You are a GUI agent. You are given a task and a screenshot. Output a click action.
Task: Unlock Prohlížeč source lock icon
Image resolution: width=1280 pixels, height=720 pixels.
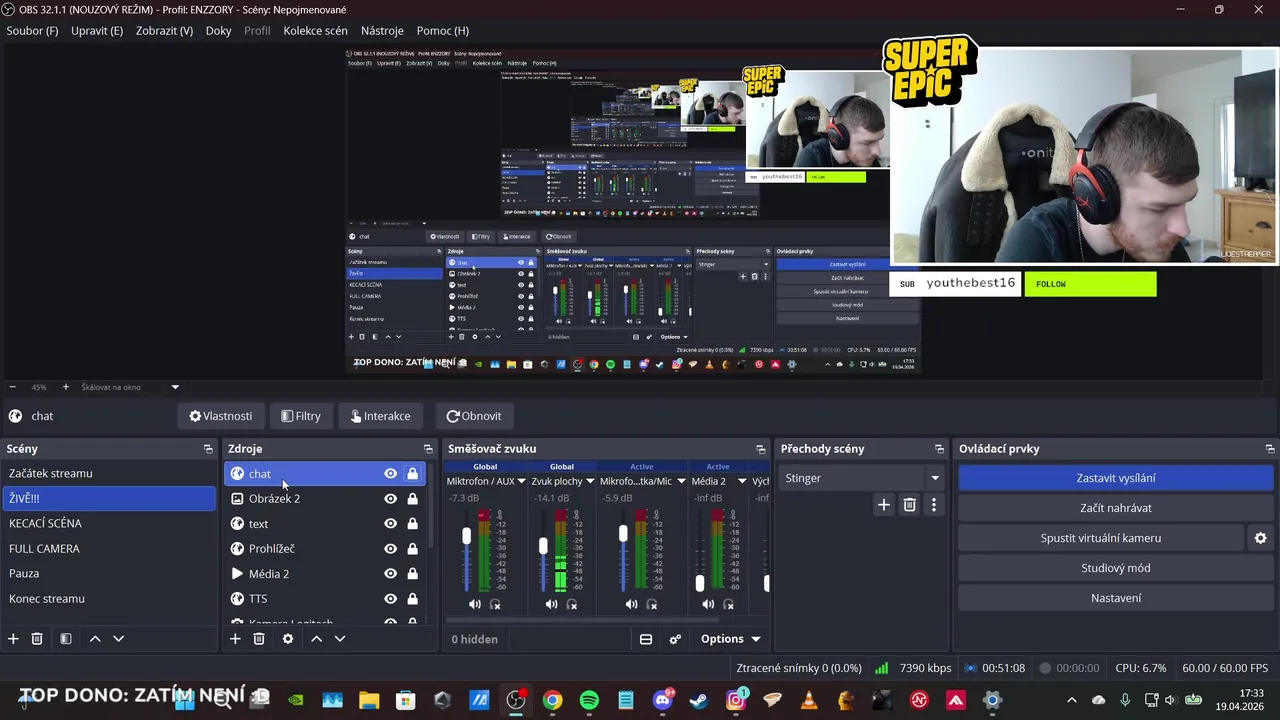pyautogui.click(x=412, y=549)
